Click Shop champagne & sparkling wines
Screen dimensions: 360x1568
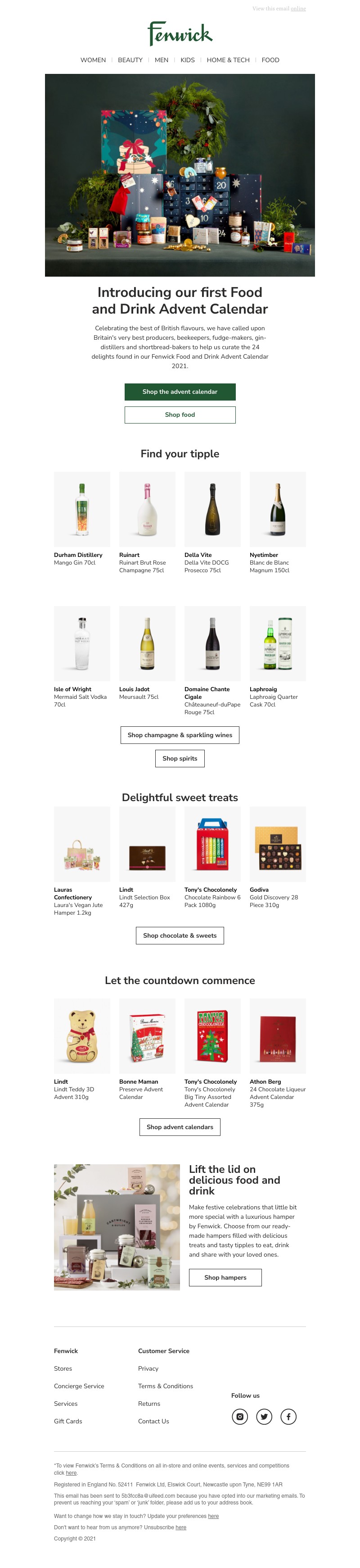point(180,735)
